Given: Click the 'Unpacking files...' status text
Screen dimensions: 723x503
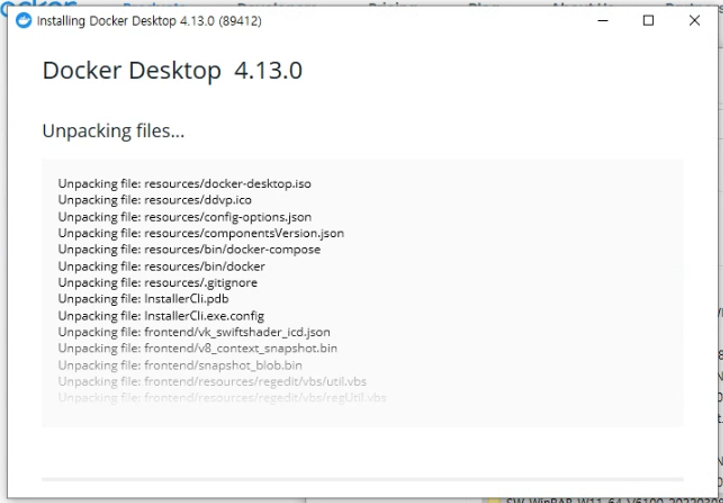Looking at the screenshot, I should tap(113, 131).
